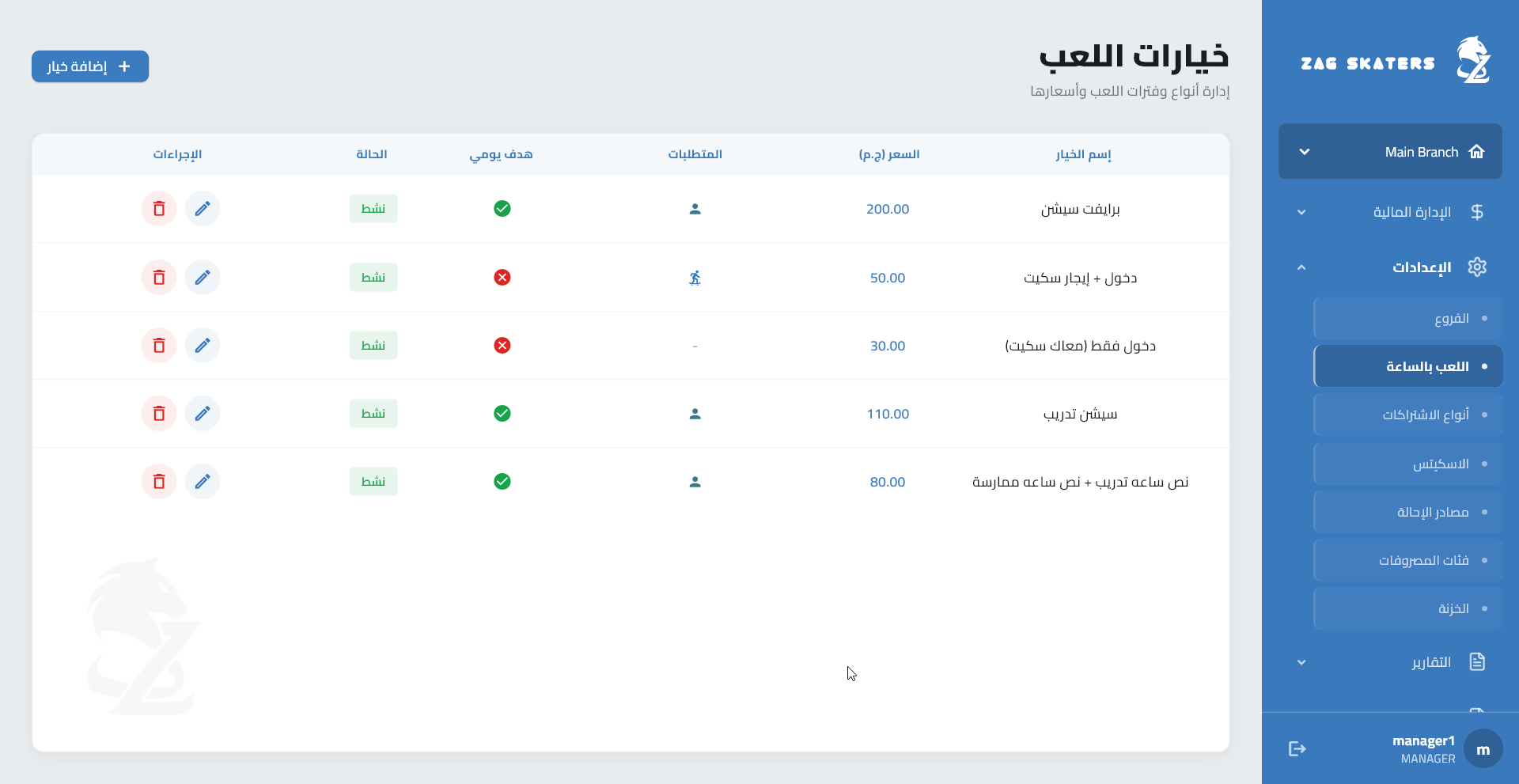Click the page title خيارات اللعب
Viewport: 1519px width, 784px height.
pyautogui.click(x=1134, y=56)
